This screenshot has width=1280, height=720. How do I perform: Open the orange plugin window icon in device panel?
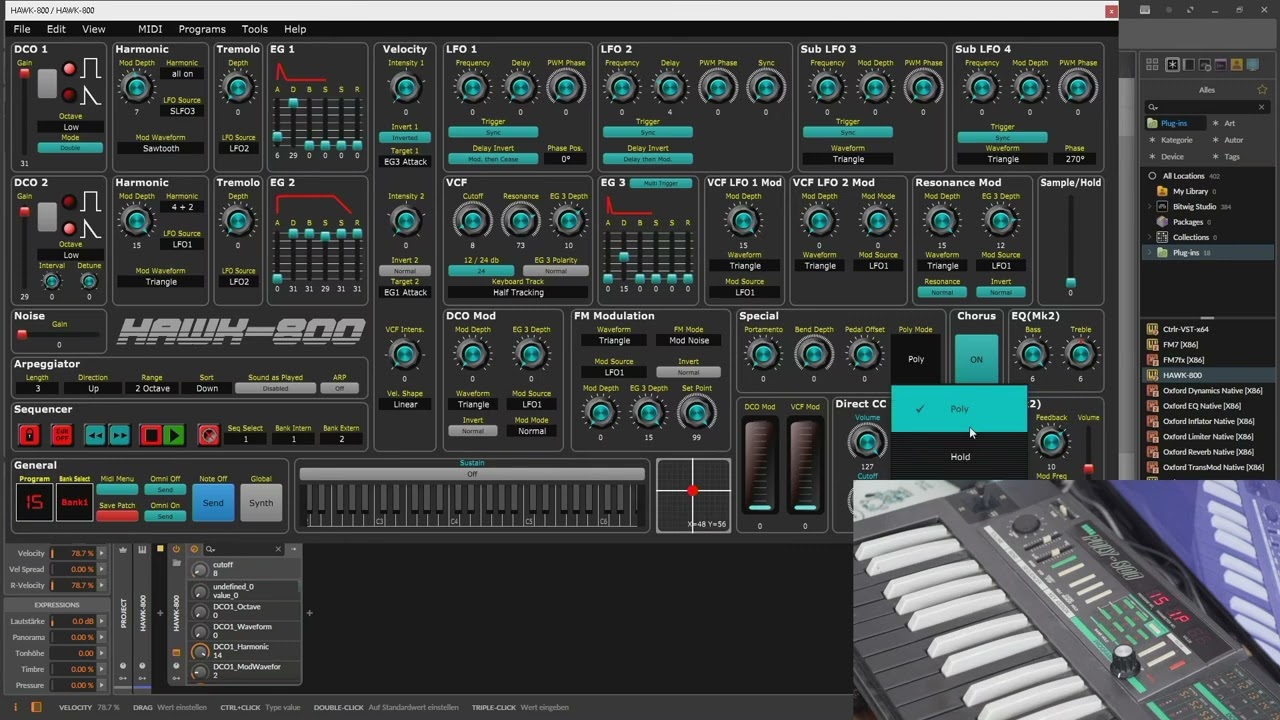tap(177, 652)
